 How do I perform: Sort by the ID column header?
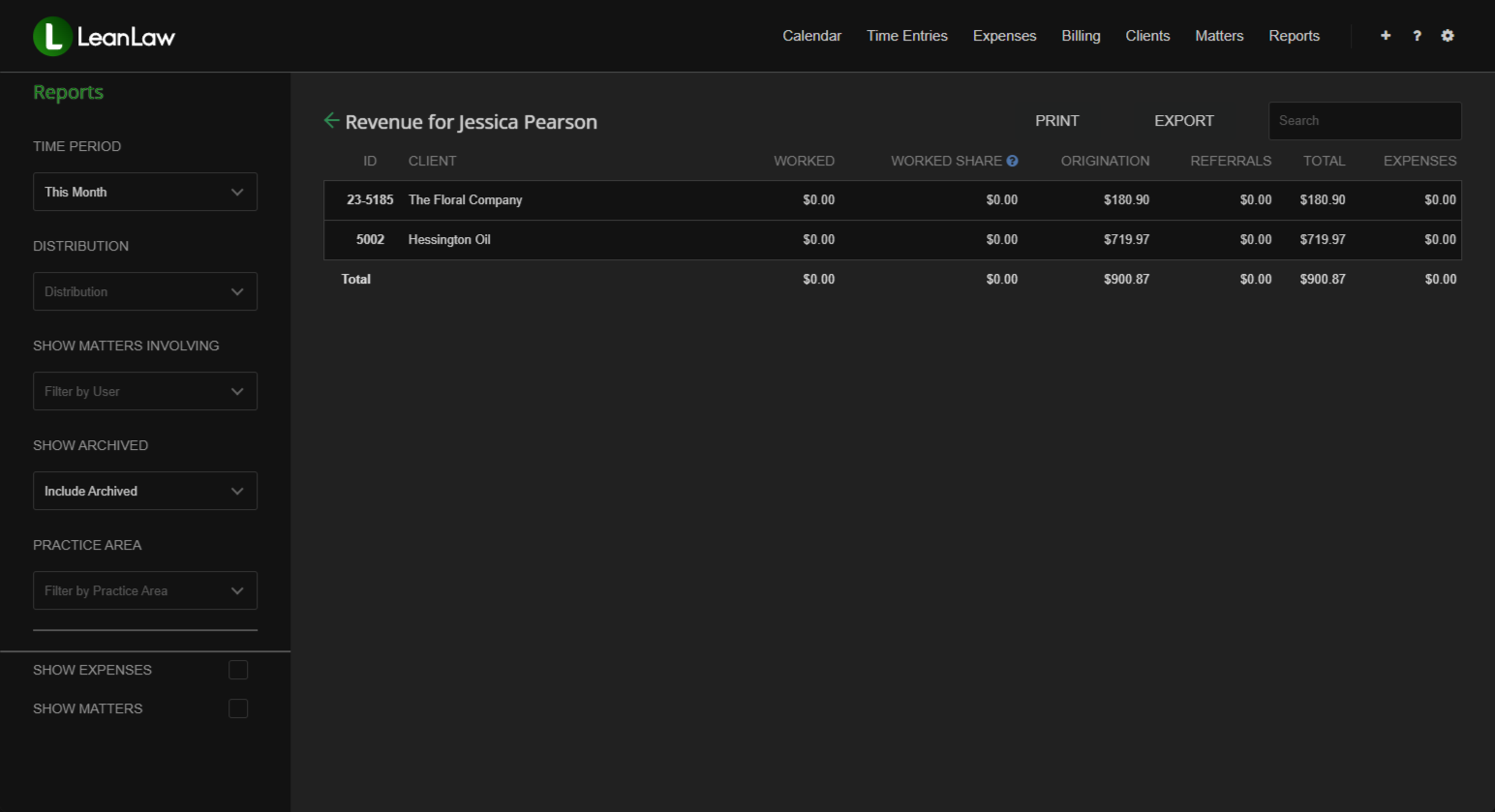[x=370, y=161]
